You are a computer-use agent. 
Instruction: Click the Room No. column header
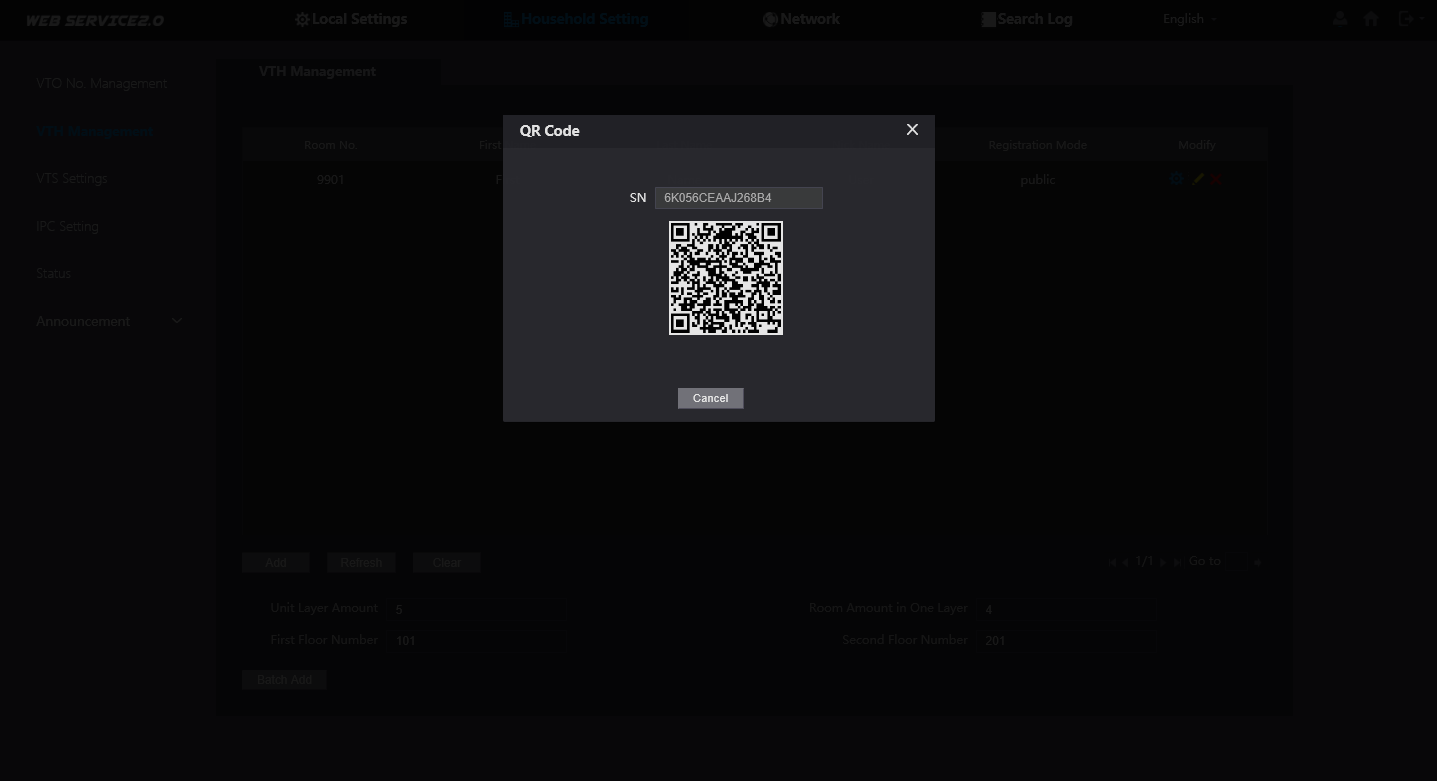click(x=330, y=145)
